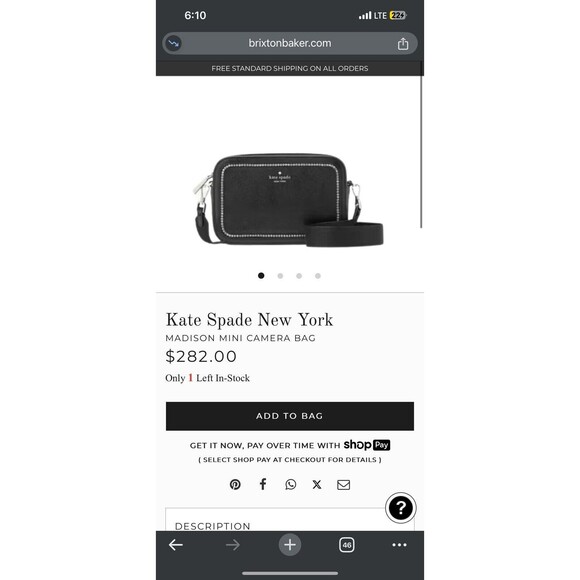Screen dimensions: 580x580
Task: Share product by email icon
Action: (344, 485)
